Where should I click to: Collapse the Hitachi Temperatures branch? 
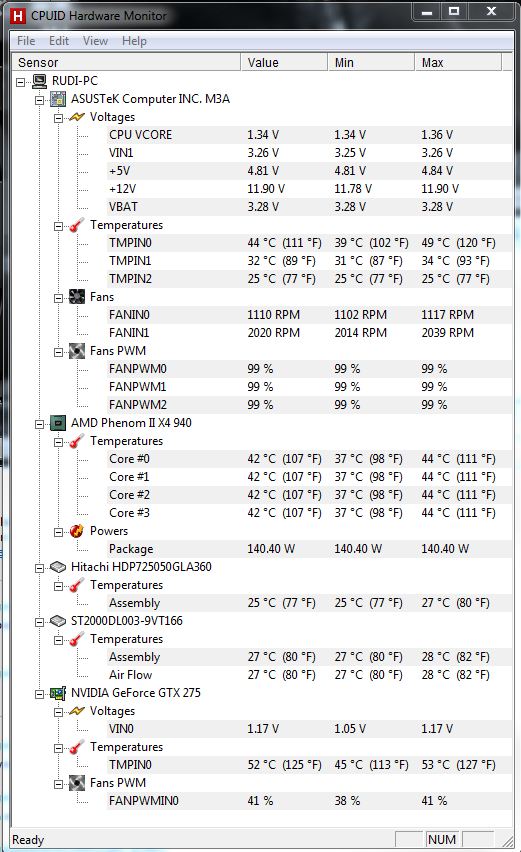tap(59, 586)
